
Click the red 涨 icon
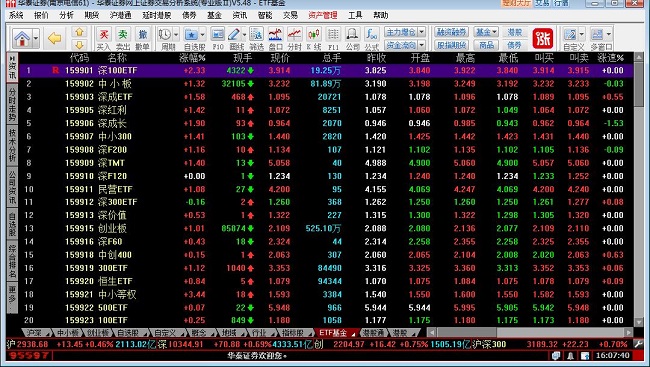click(x=543, y=39)
